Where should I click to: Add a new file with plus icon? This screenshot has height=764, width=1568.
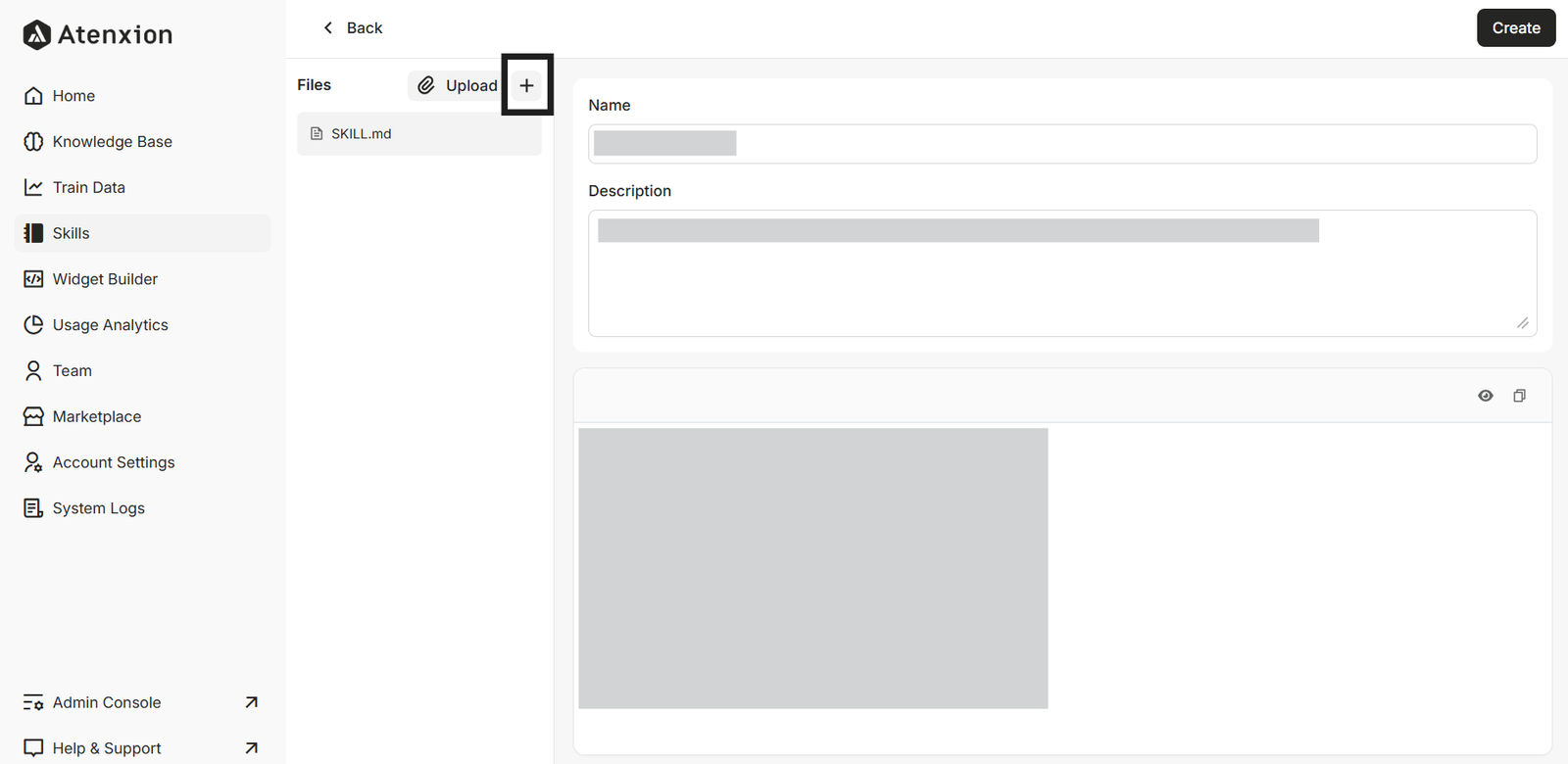point(526,85)
